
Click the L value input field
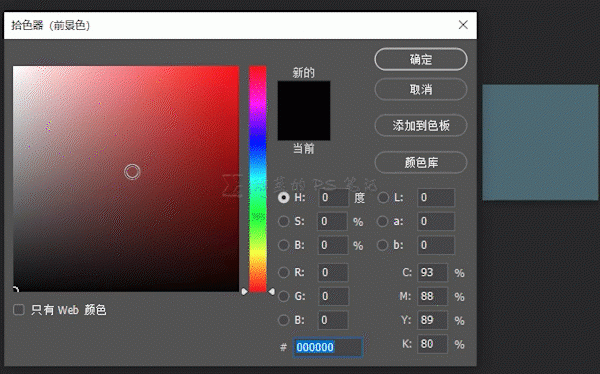click(x=436, y=198)
